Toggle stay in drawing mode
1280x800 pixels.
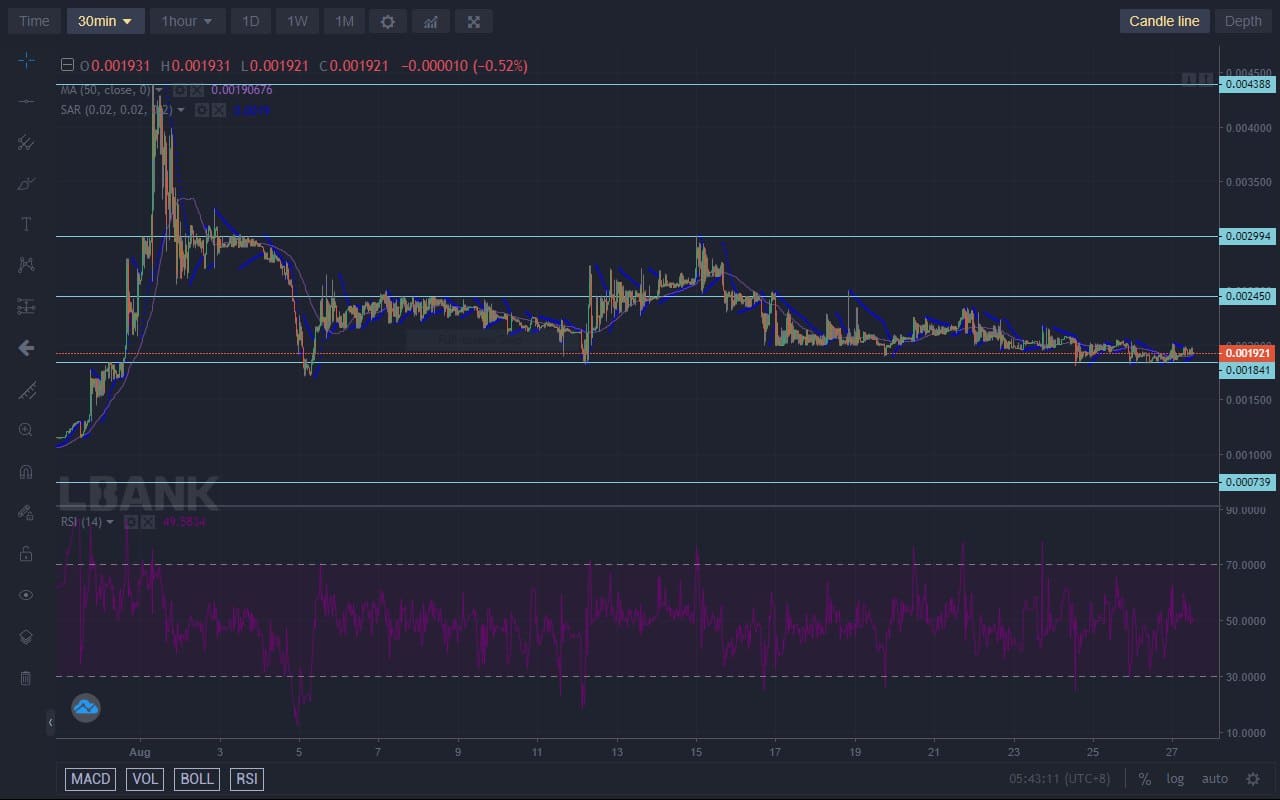coord(26,512)
